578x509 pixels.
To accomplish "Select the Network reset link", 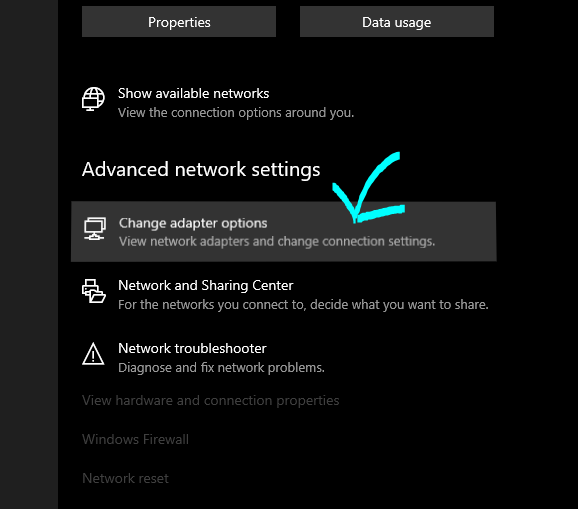I will click(125, 478).
